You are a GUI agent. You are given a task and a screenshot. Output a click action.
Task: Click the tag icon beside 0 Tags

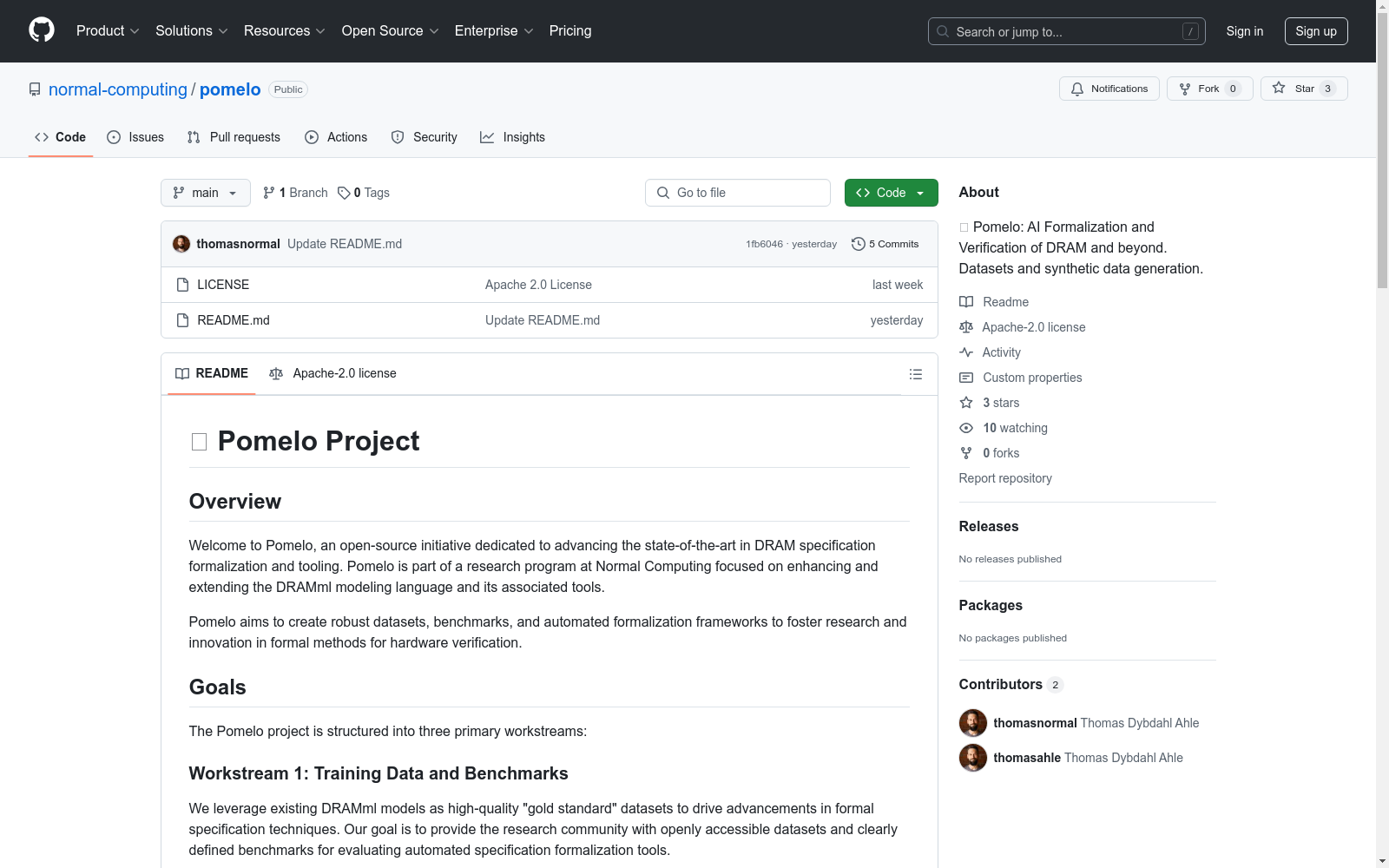(344, 193)
